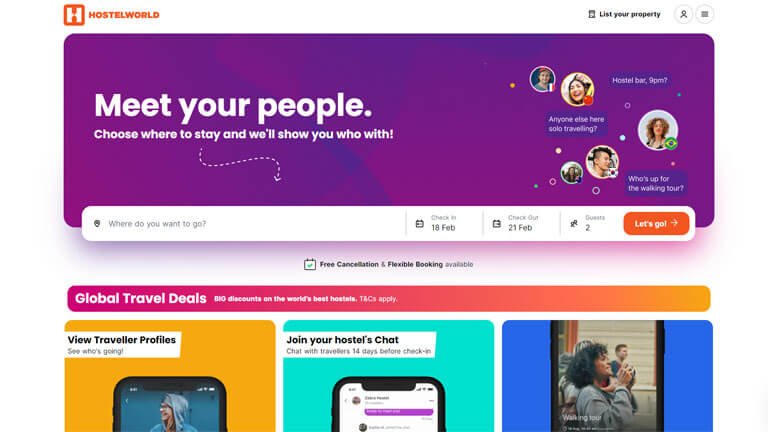Click the building icon beside List your property

pos(591,14)
